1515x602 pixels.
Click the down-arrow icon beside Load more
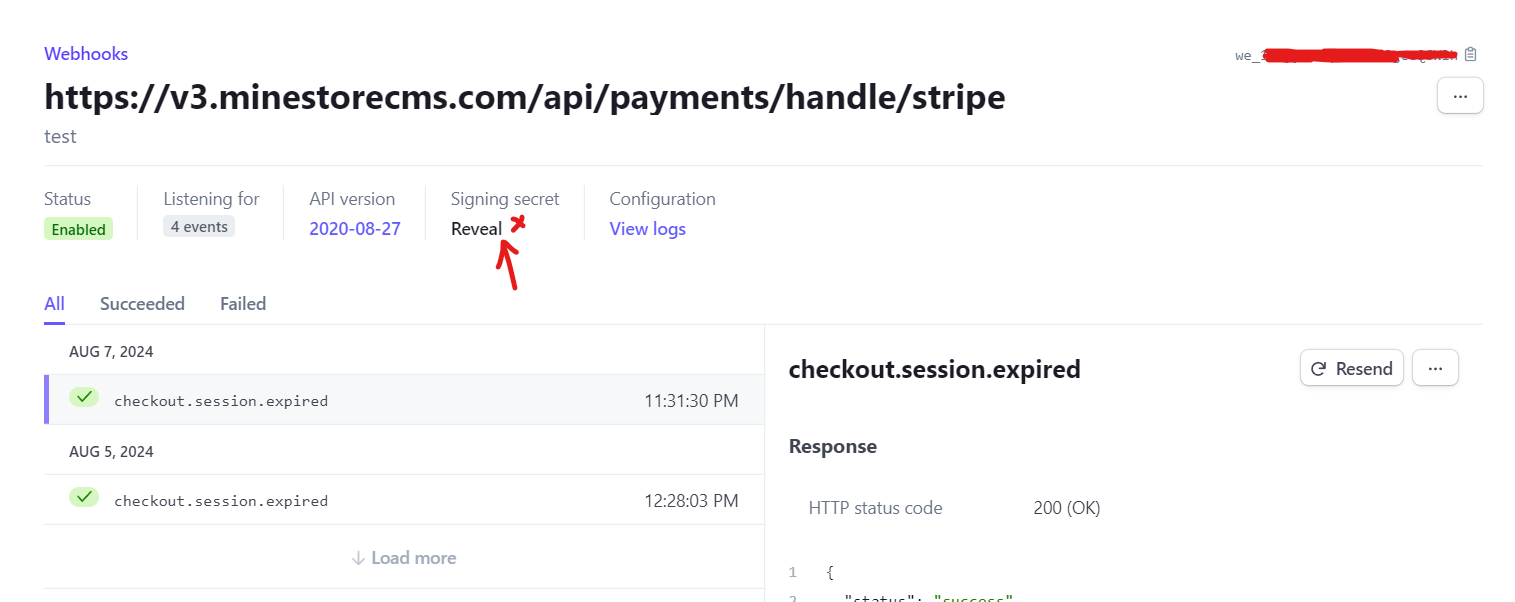point(360,557)
